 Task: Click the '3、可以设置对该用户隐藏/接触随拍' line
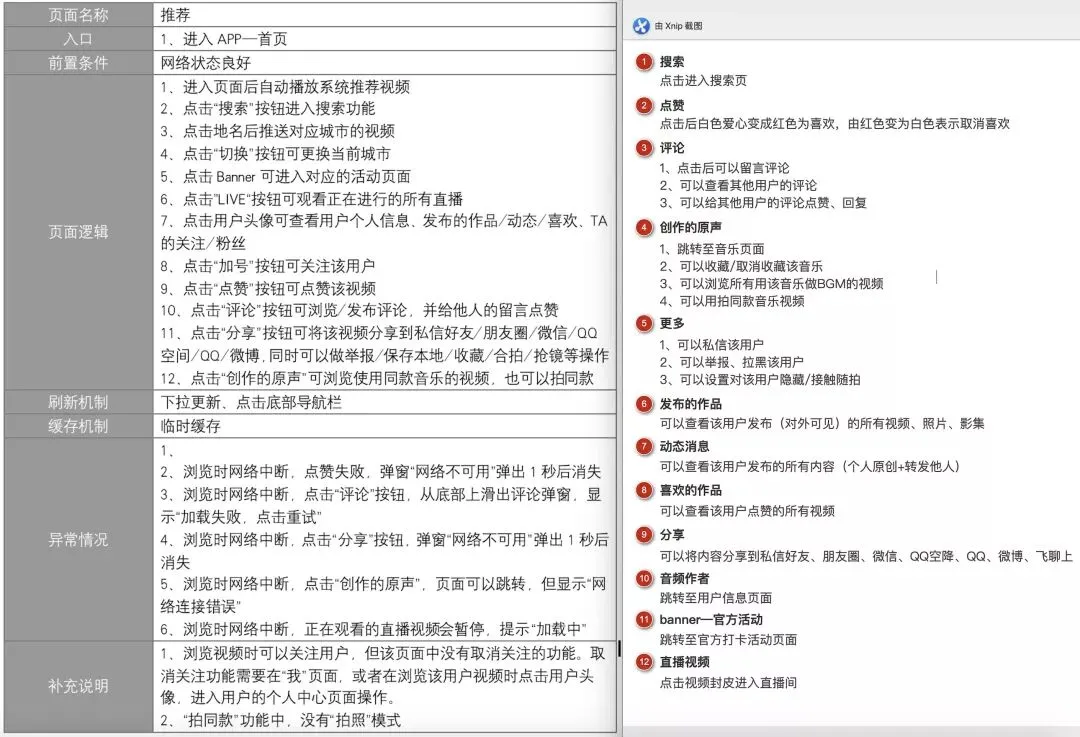click(760, 380)
